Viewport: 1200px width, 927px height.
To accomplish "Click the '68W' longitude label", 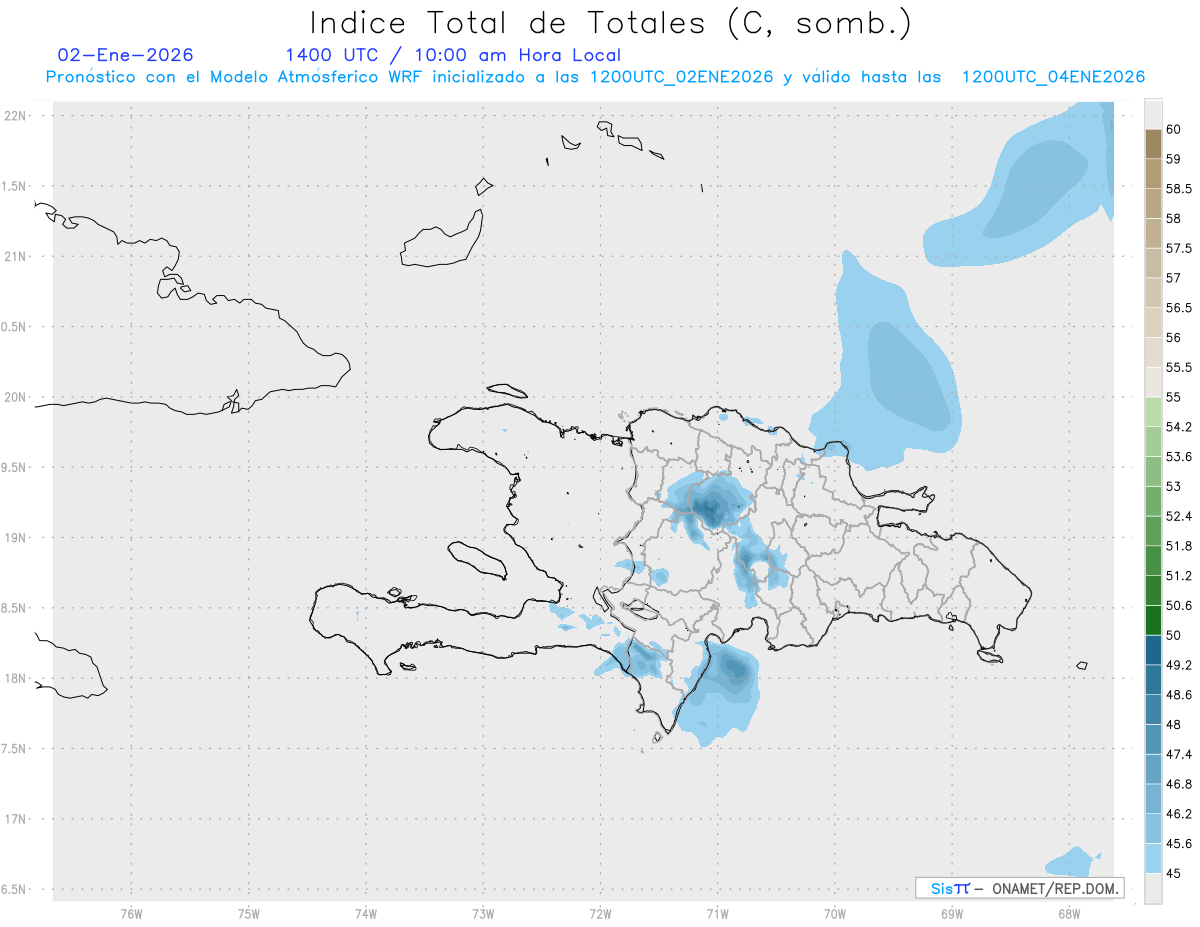I will coord(1069,913).
